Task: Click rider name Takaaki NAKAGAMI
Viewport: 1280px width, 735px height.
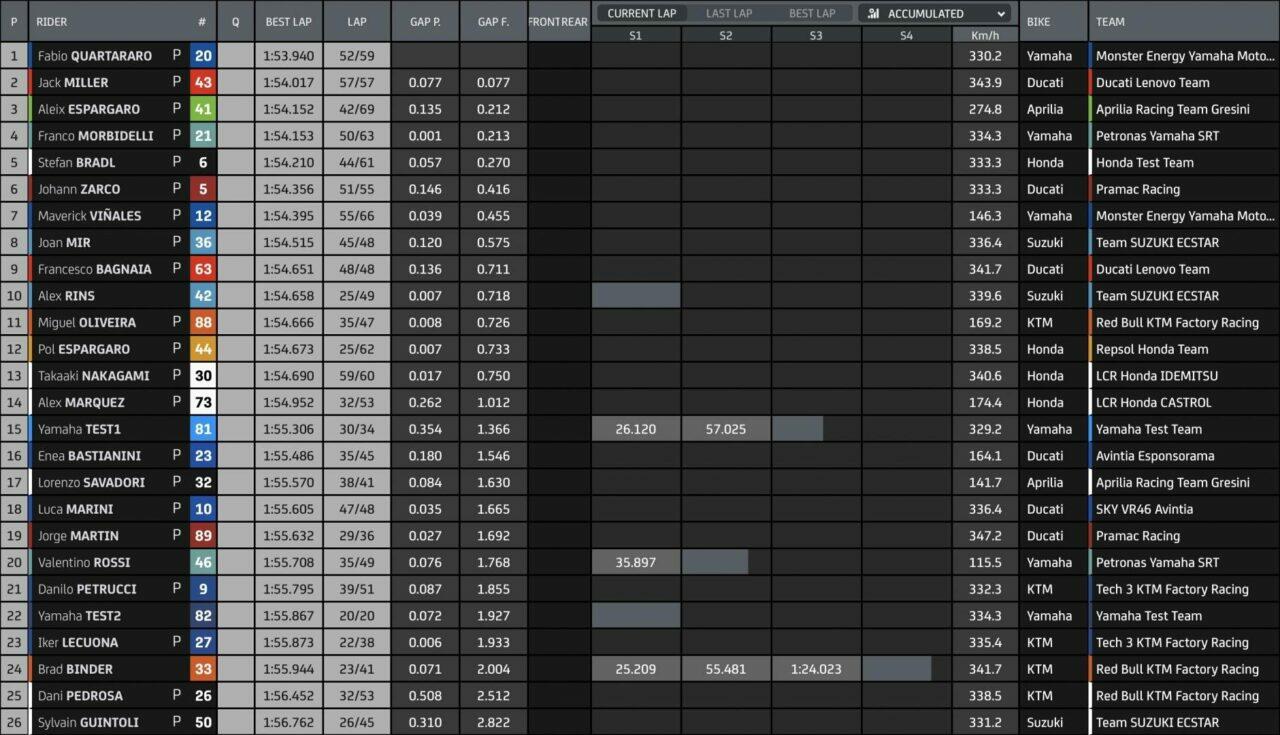Action: (93, 376)
